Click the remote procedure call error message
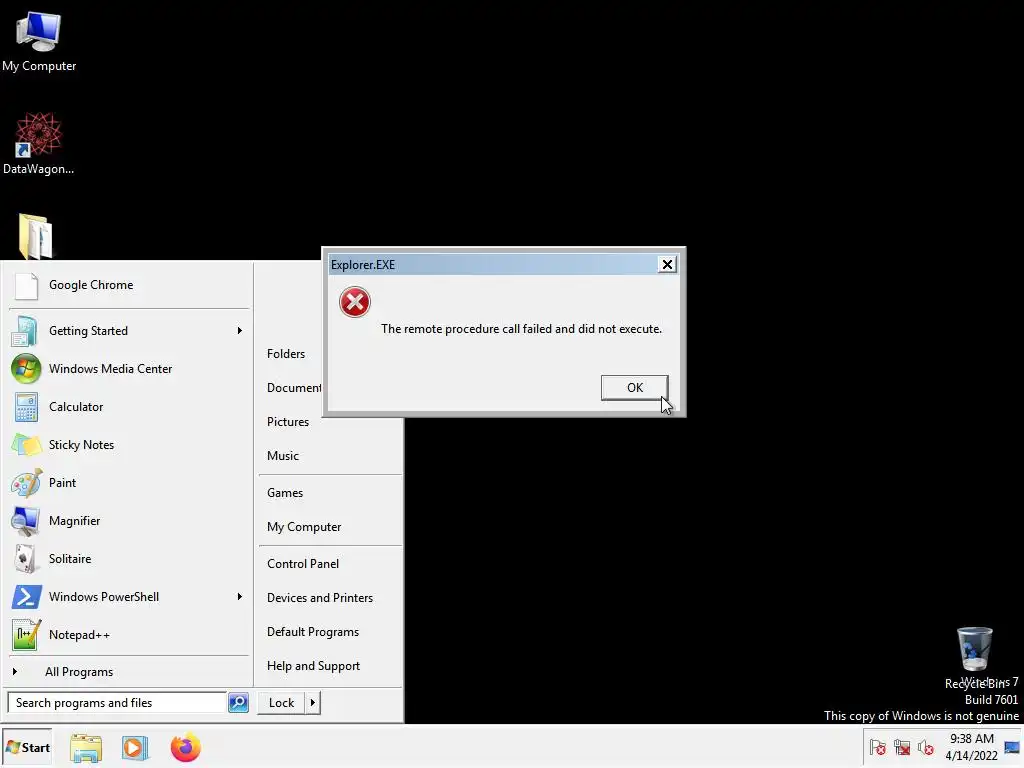The image size is (1024, 768). (x=521, y=329)
